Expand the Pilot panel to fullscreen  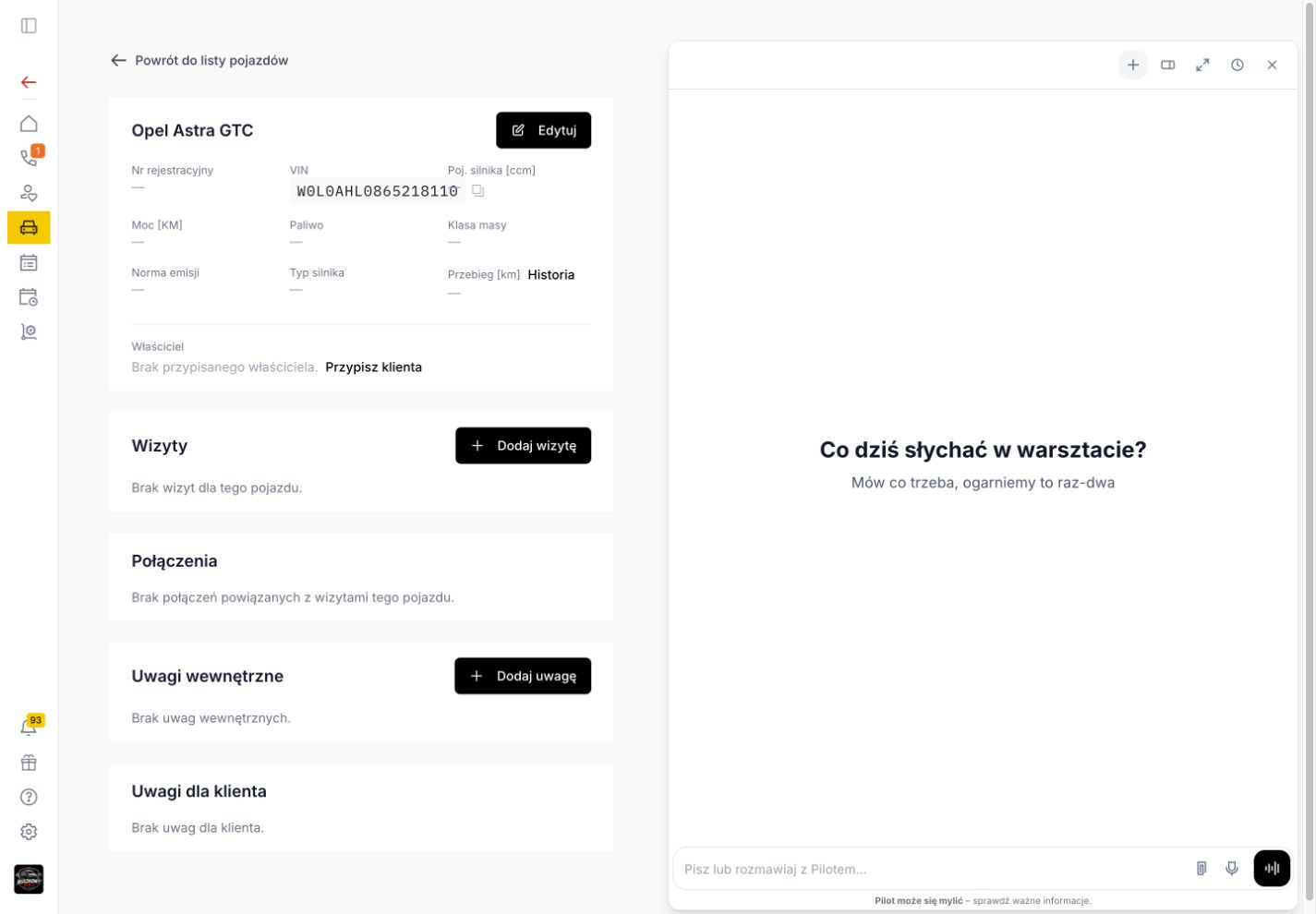click(x=1202, y=65)
